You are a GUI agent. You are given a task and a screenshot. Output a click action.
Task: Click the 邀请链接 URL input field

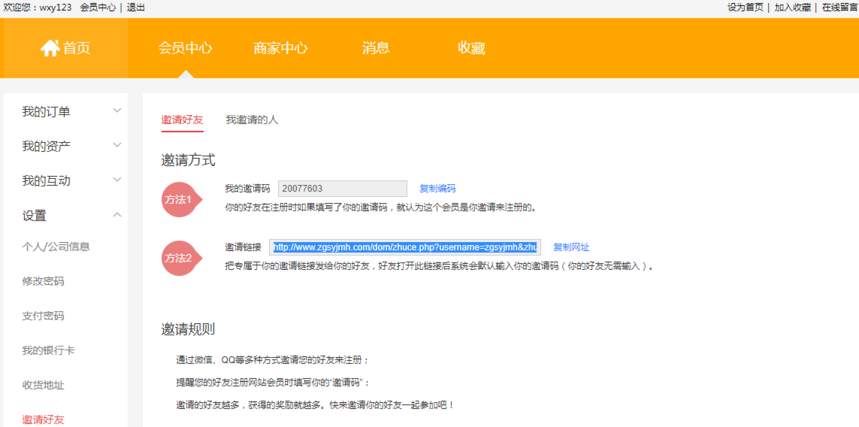(x=404, y=247)
